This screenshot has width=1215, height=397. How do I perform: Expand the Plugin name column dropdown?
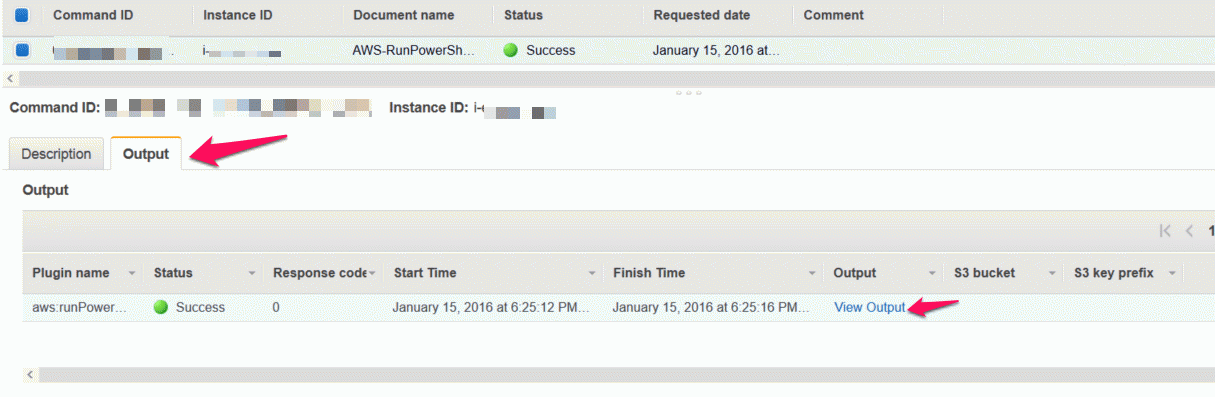point(132,273)
